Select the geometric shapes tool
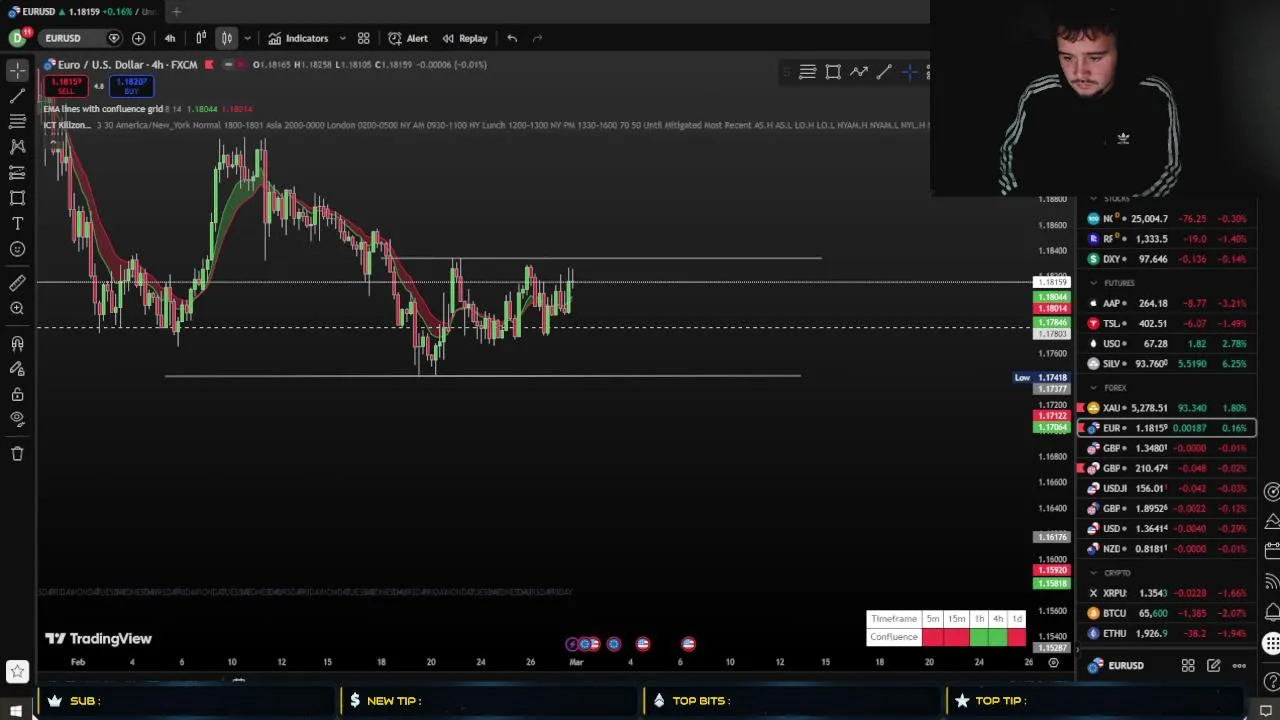Viewport: 1280px width, 720px height. (x=17, y=198)
